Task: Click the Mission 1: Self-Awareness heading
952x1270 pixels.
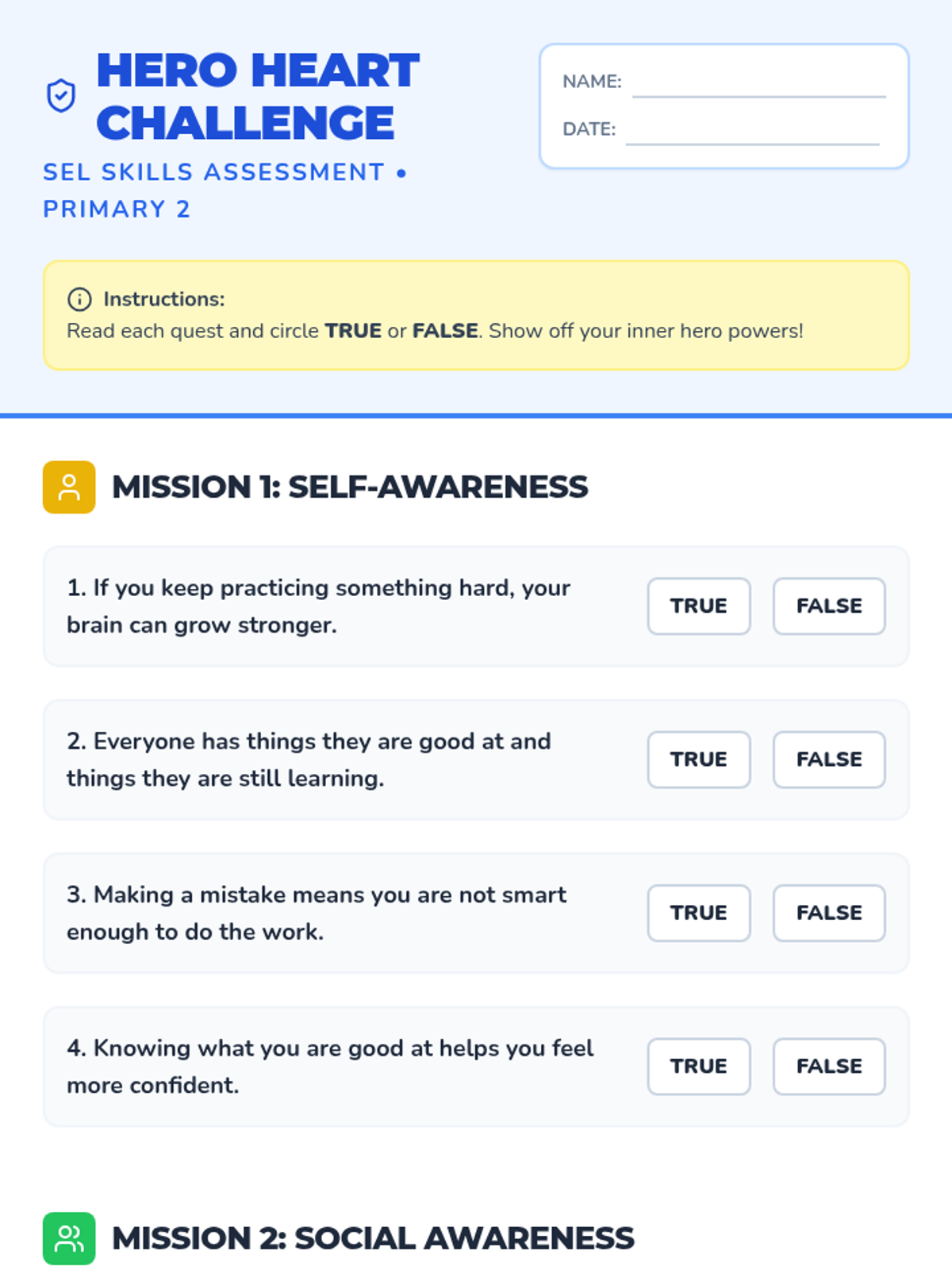Action: (350, 487)
